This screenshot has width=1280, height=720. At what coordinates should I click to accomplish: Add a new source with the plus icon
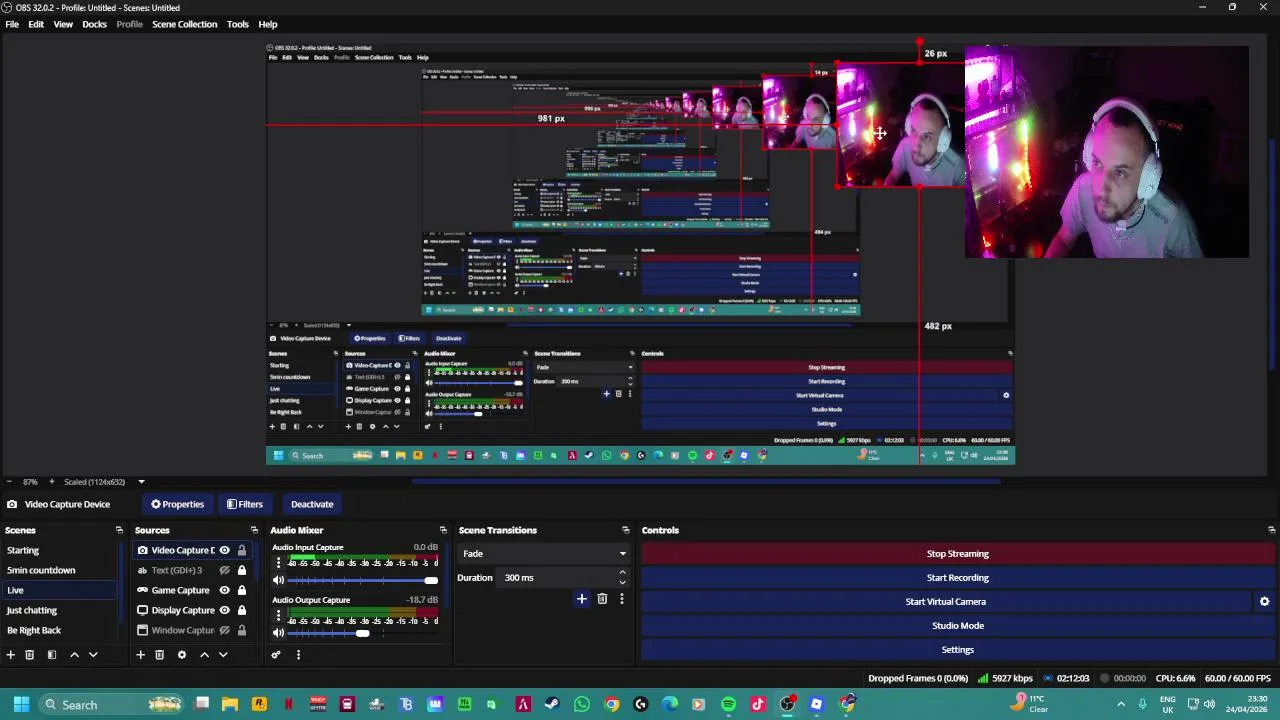click(x=140, y=655)
